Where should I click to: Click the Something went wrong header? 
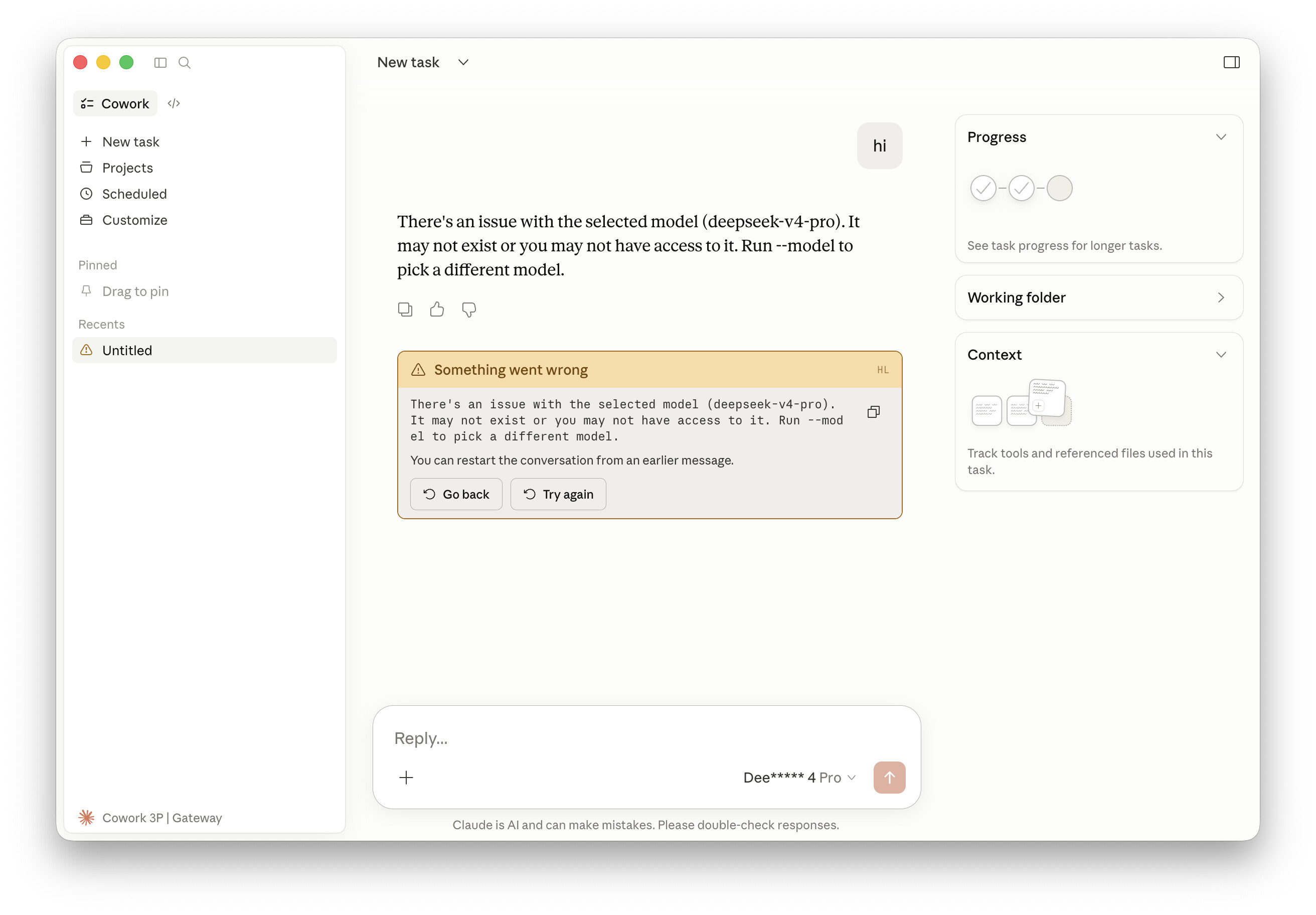click(x=649, y=370)
